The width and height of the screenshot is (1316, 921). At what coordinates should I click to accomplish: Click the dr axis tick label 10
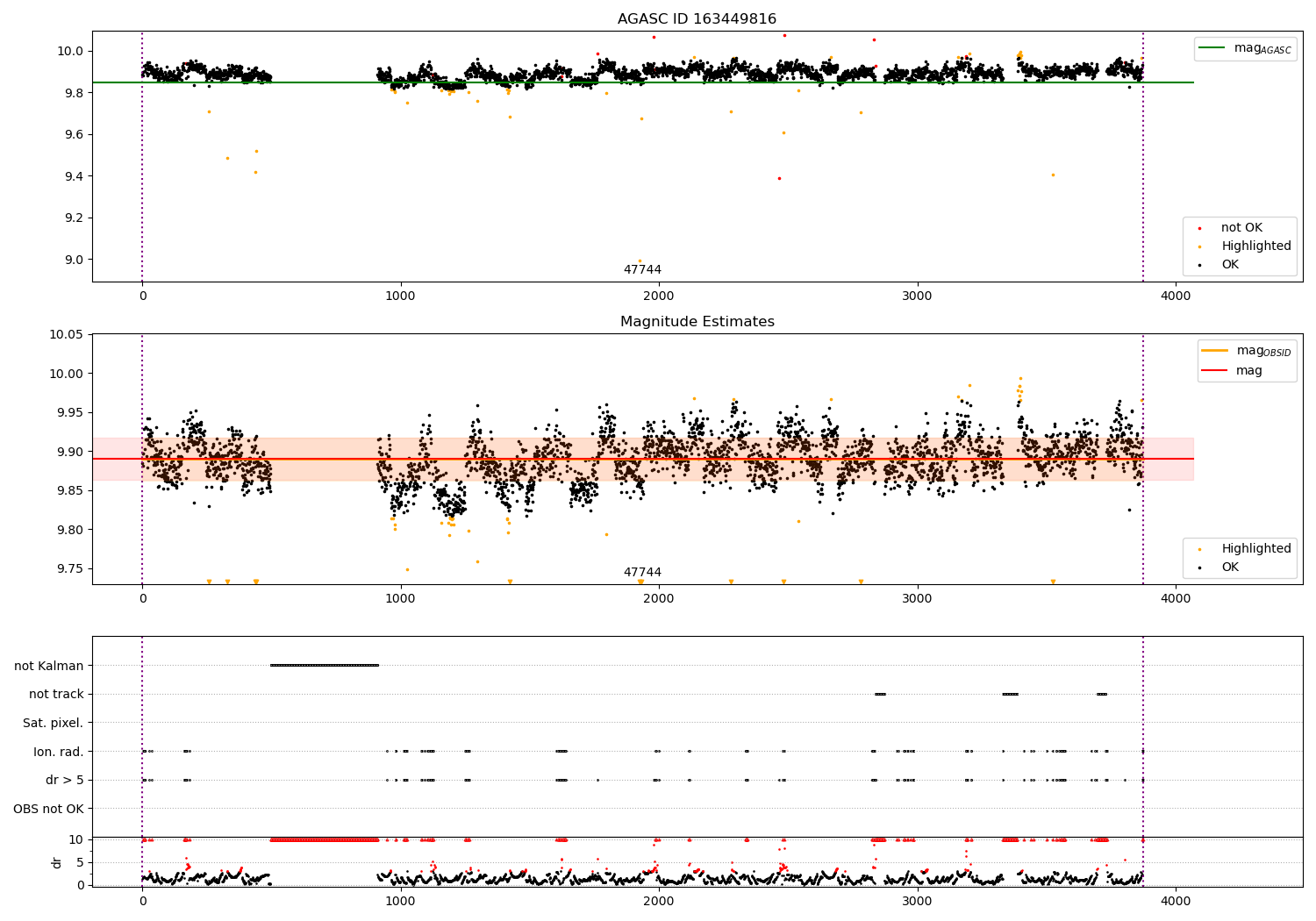(76, 839)
